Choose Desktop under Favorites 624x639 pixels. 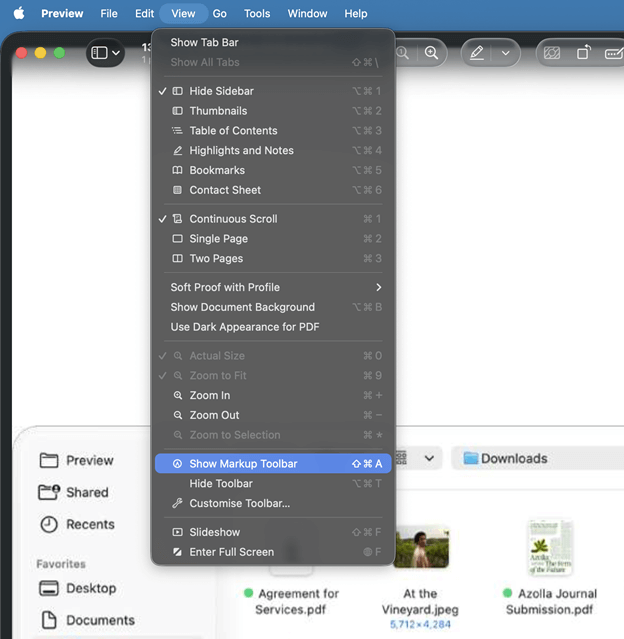coord(90,588)
